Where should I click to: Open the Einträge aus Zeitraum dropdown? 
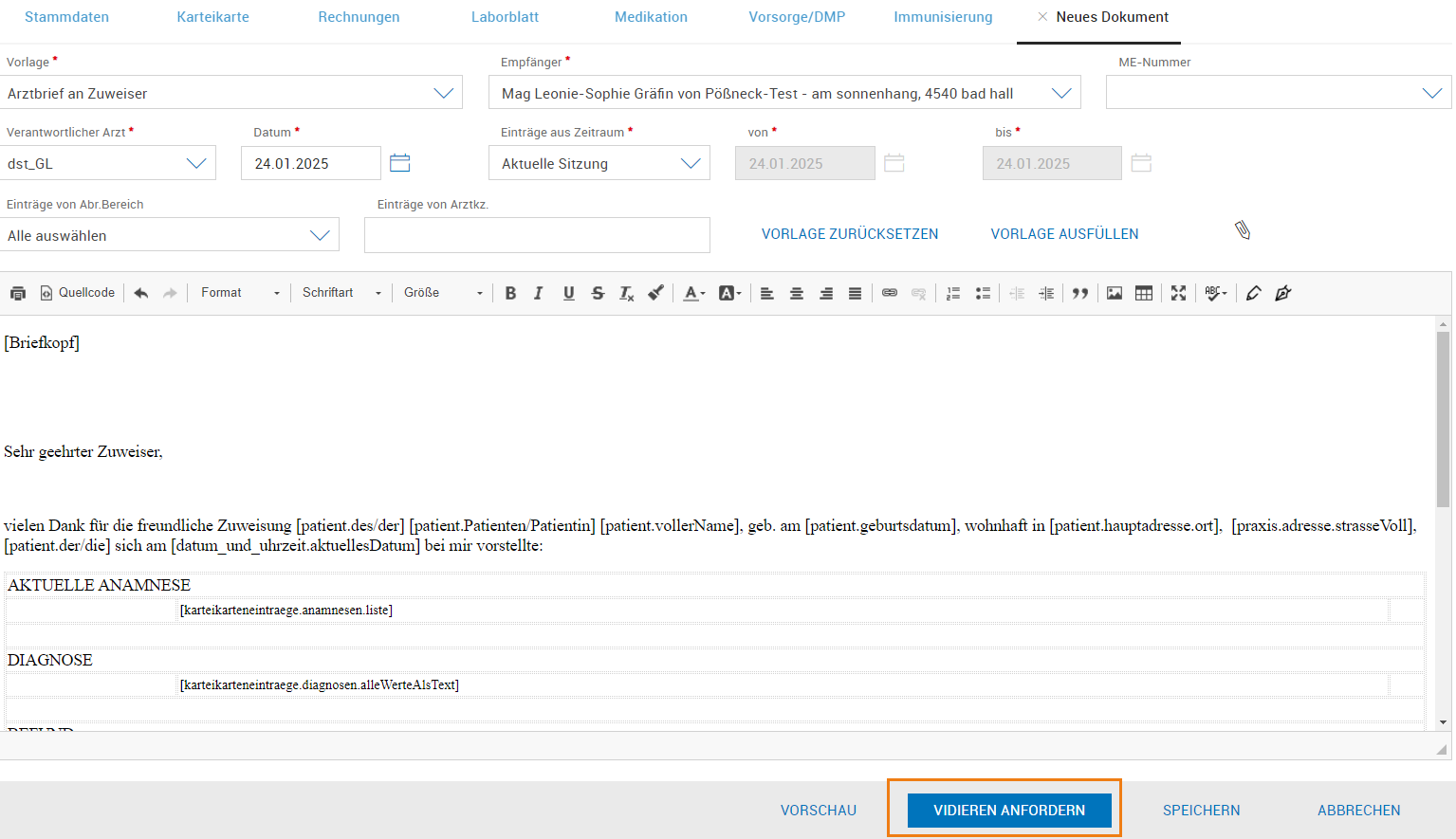click(691, 163)
